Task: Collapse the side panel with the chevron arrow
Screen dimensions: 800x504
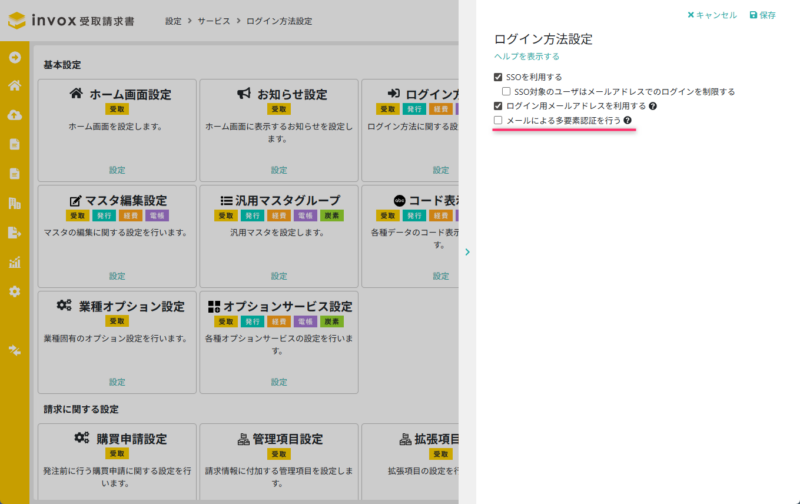Action: tap(467, 252)
